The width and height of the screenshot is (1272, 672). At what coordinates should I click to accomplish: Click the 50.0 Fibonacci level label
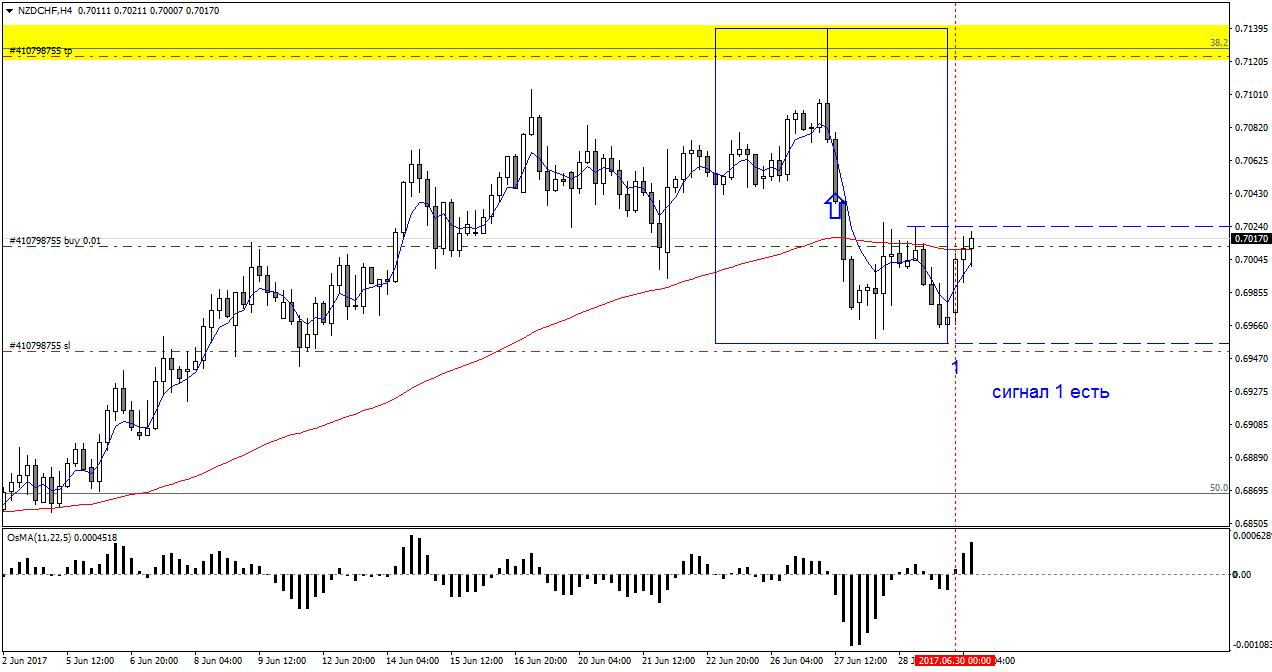click(x=1218, y=488)
